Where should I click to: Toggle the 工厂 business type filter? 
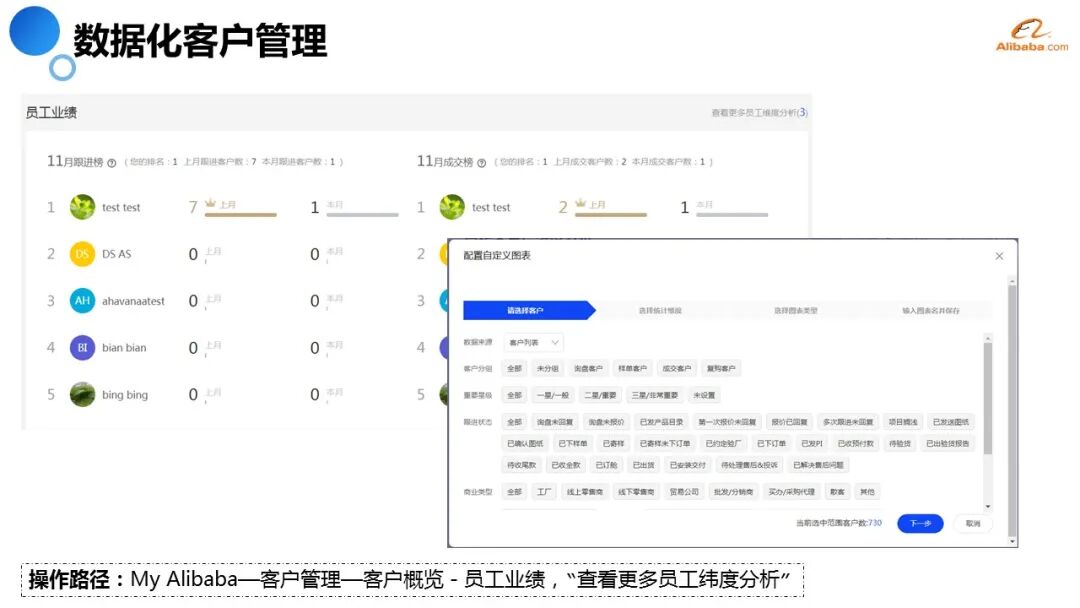(544, 491)
